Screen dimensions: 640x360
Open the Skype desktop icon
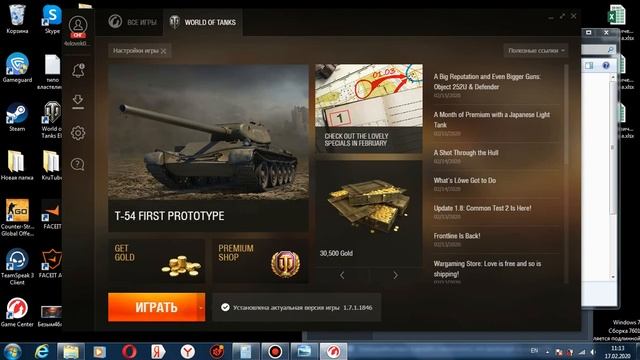pyautogui.click(x=52, y=19)
